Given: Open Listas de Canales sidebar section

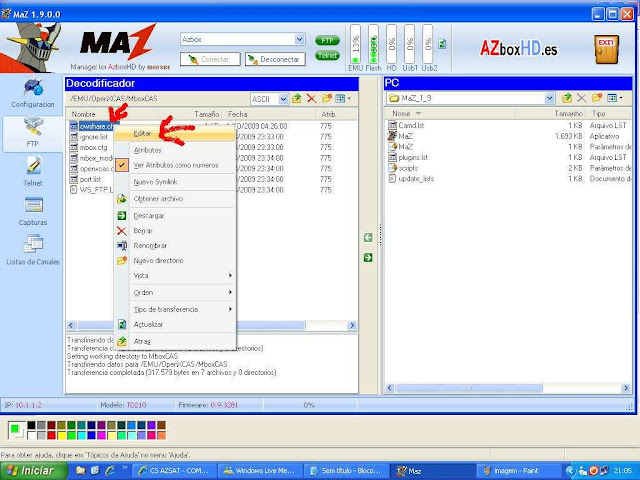Looking at the screenshot, I should (33, 250).
